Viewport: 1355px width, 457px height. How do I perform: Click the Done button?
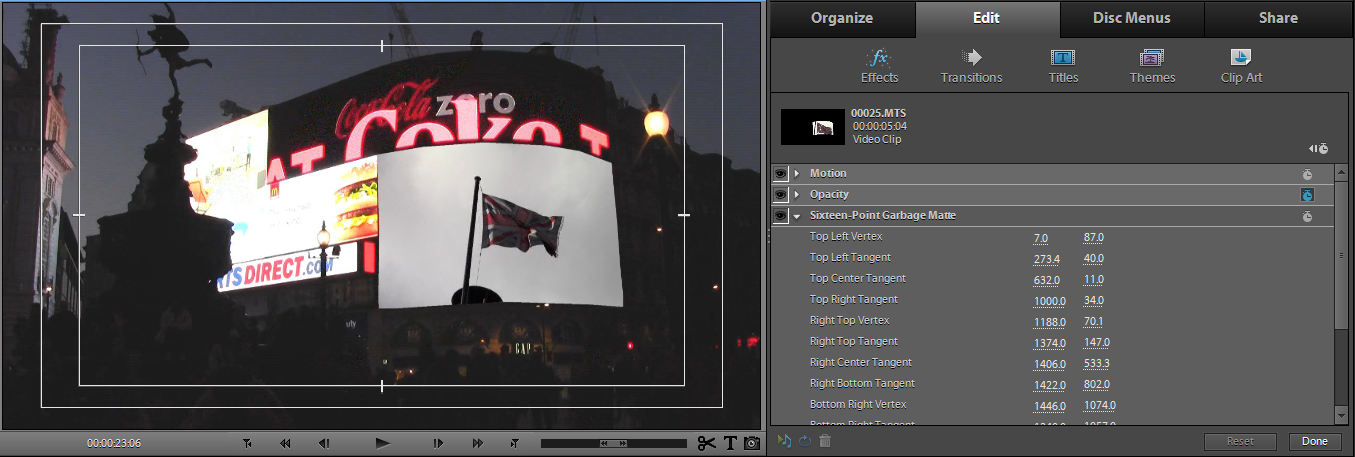coord(1315,441)
